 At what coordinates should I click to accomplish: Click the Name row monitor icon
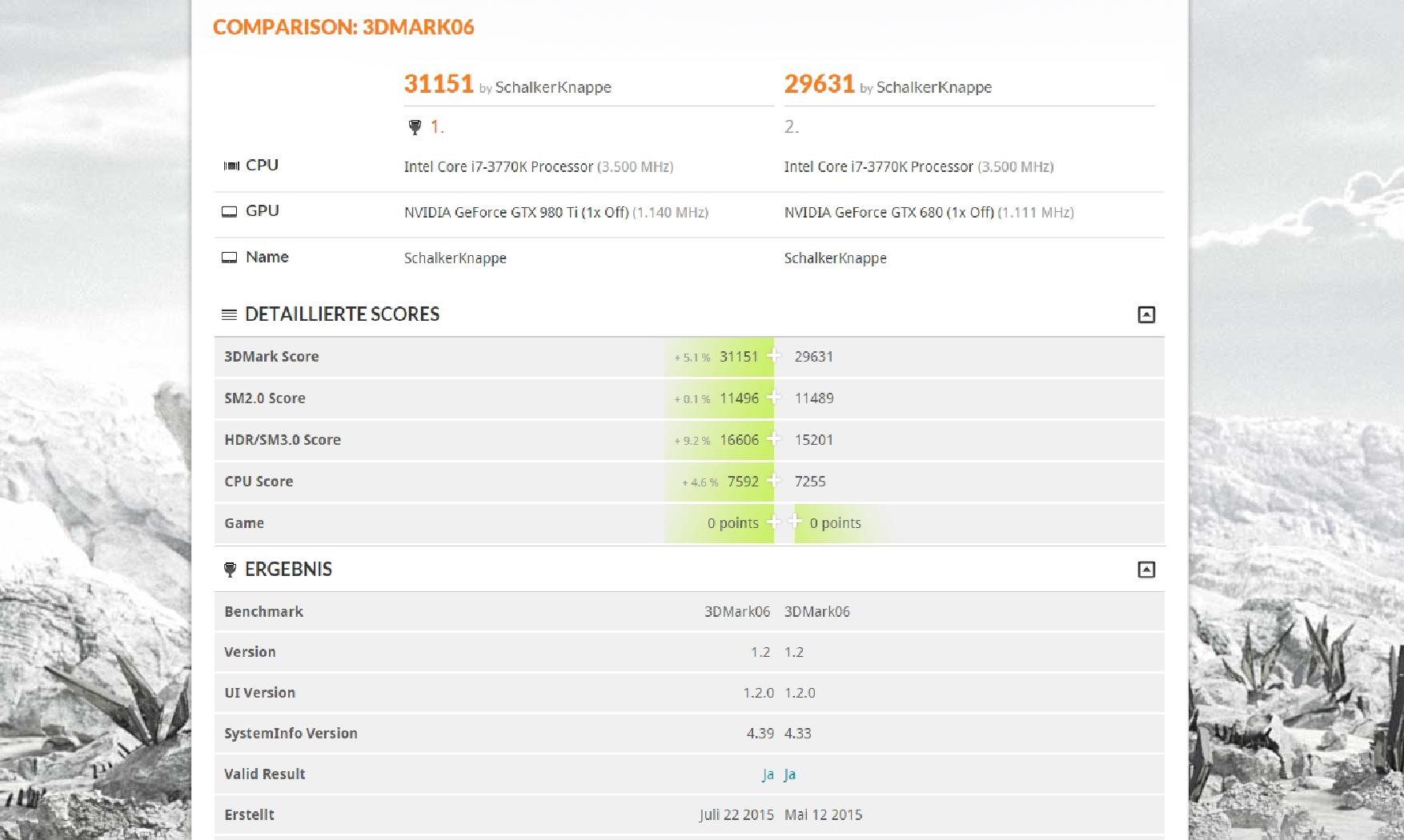[230, 258]
